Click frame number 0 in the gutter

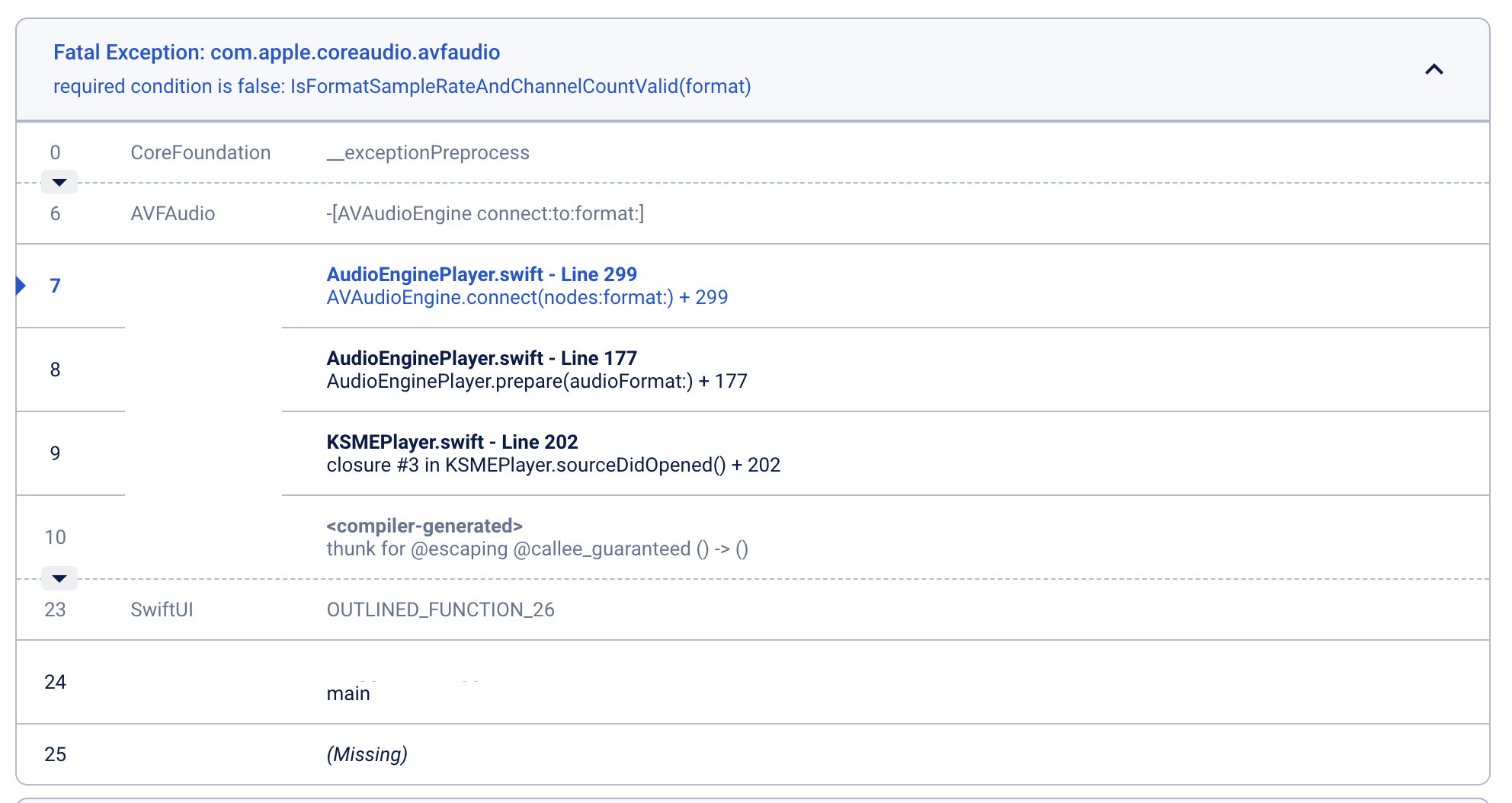[x=55, y=152]
